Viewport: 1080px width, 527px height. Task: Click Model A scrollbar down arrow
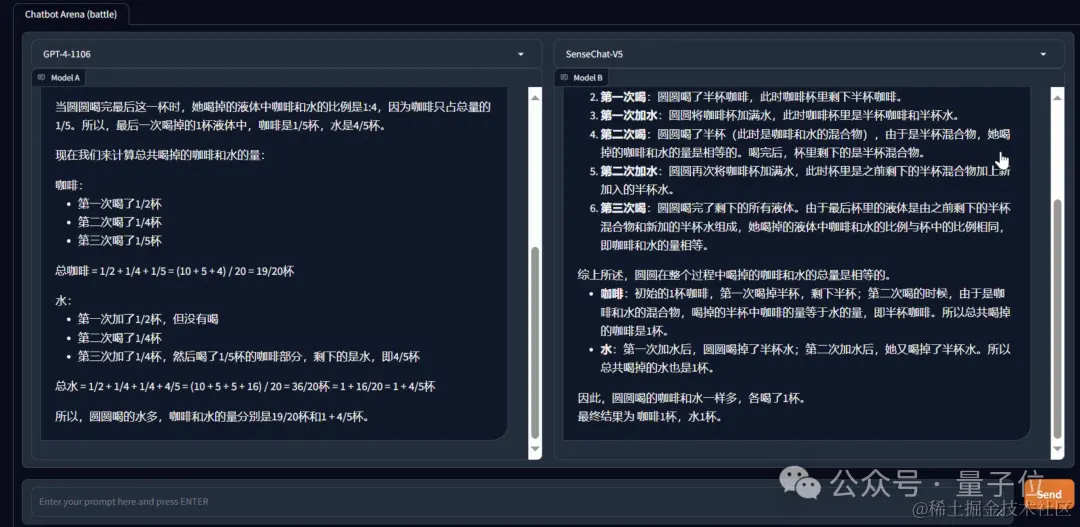pos(534,451)
